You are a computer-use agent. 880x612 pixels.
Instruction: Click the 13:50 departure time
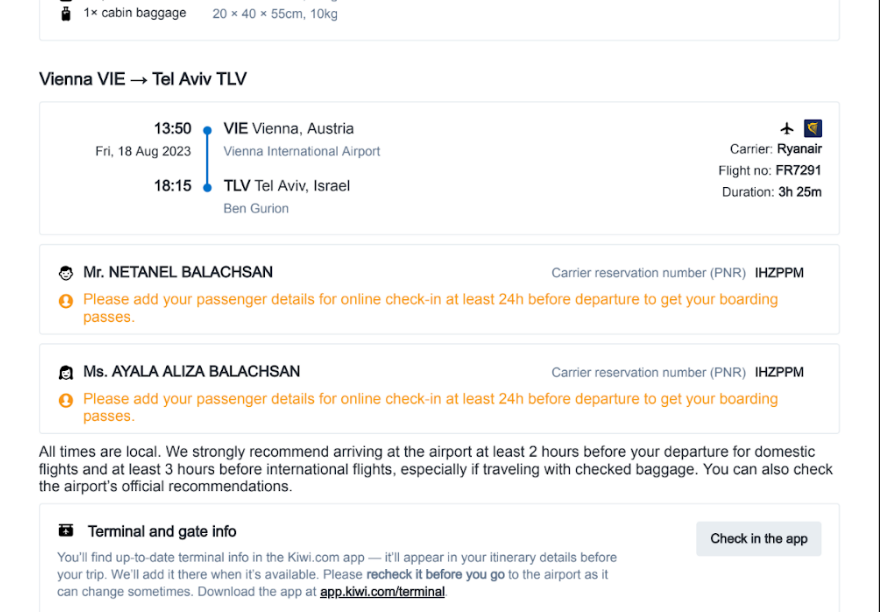172,129
